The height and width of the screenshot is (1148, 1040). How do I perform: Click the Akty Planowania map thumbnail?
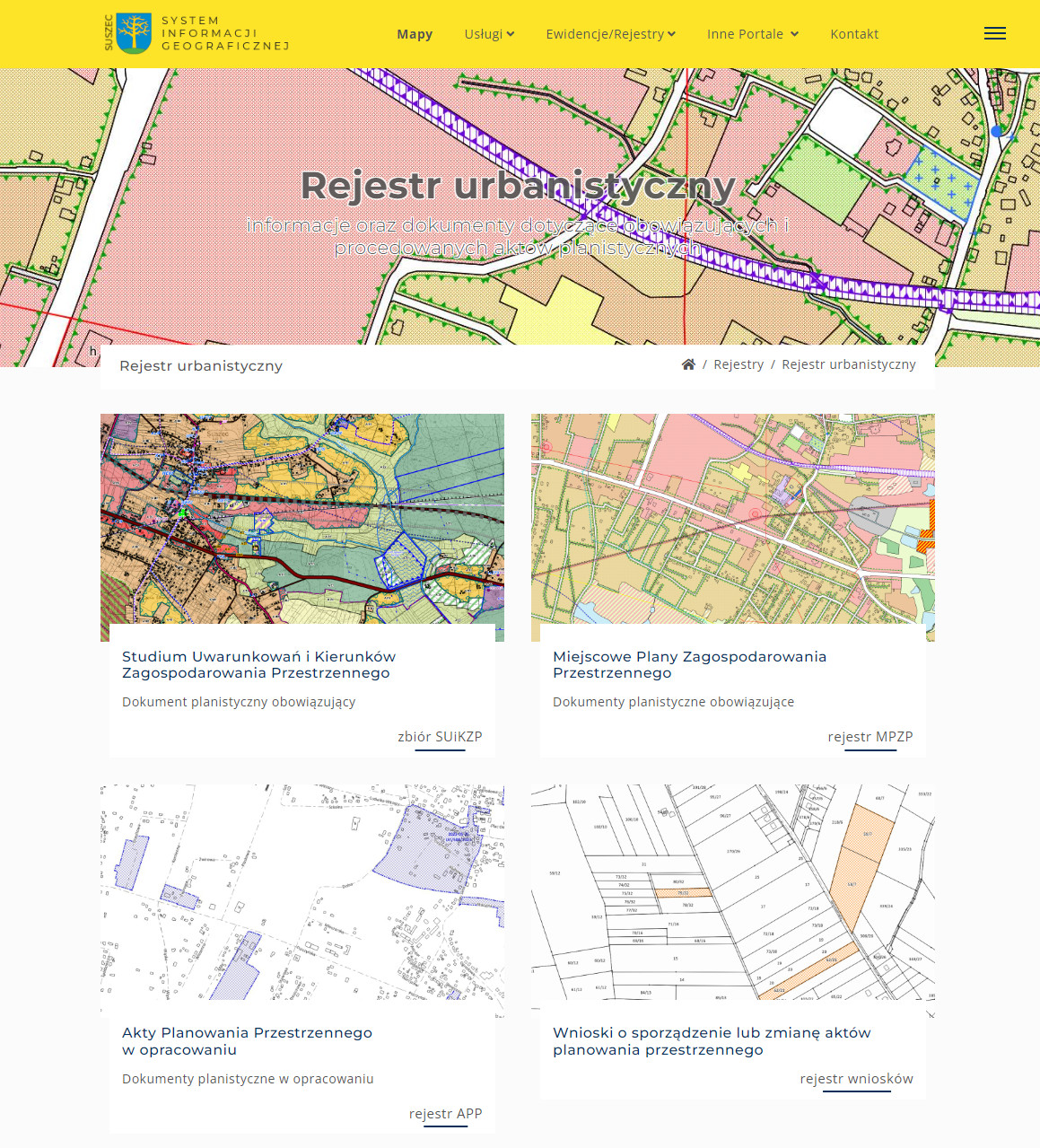(302, 892)
